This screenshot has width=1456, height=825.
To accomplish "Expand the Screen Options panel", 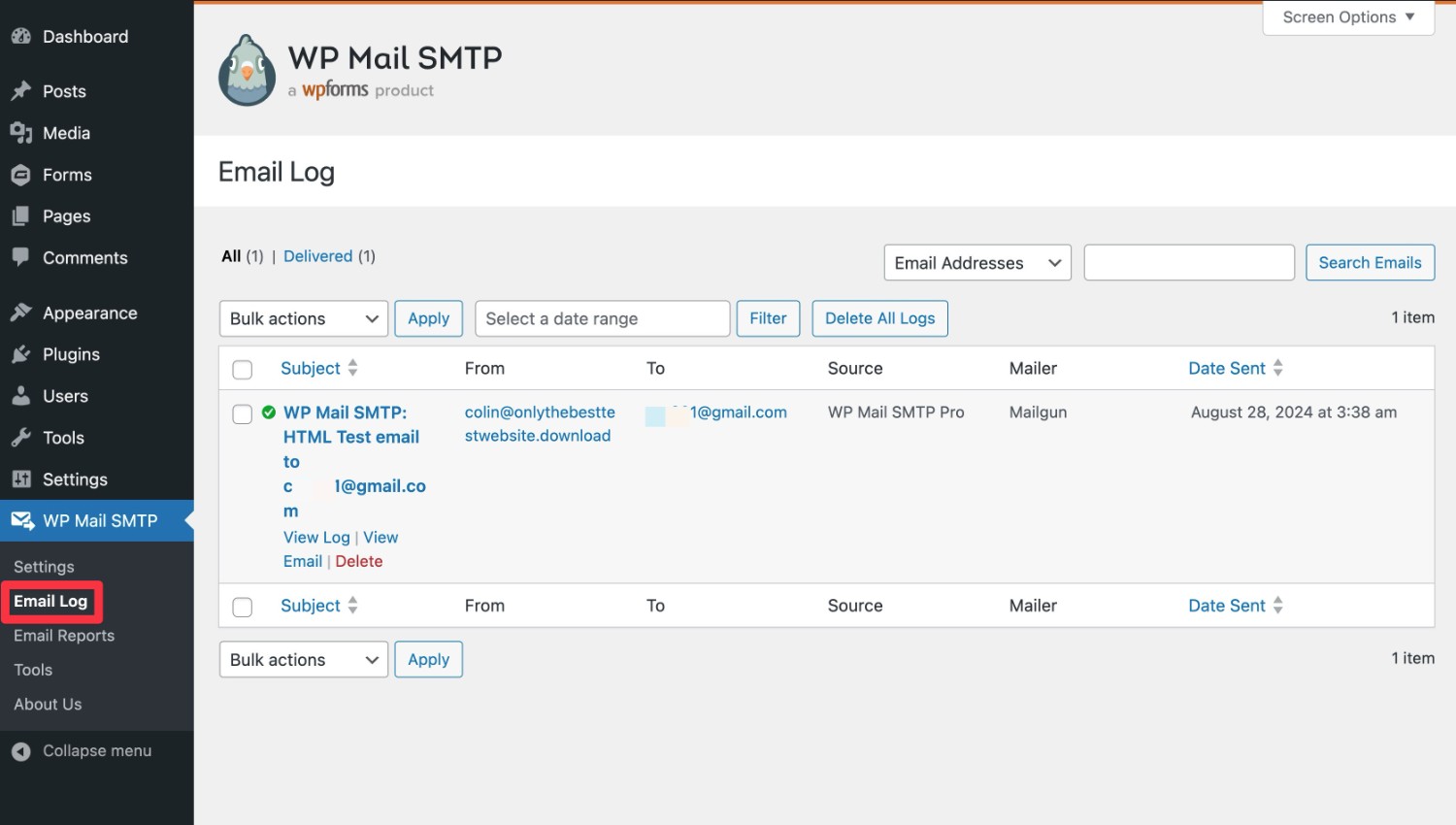I will pyautogui.click(x=1348, y=17).
